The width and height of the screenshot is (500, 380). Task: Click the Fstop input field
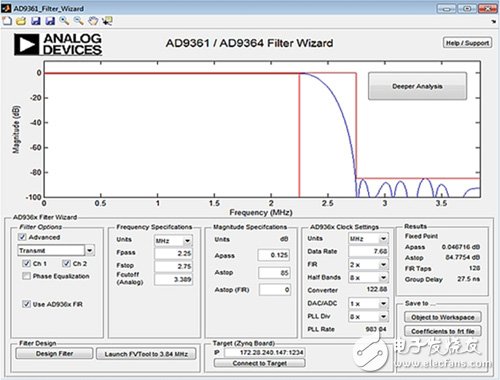tap(173, 266)
